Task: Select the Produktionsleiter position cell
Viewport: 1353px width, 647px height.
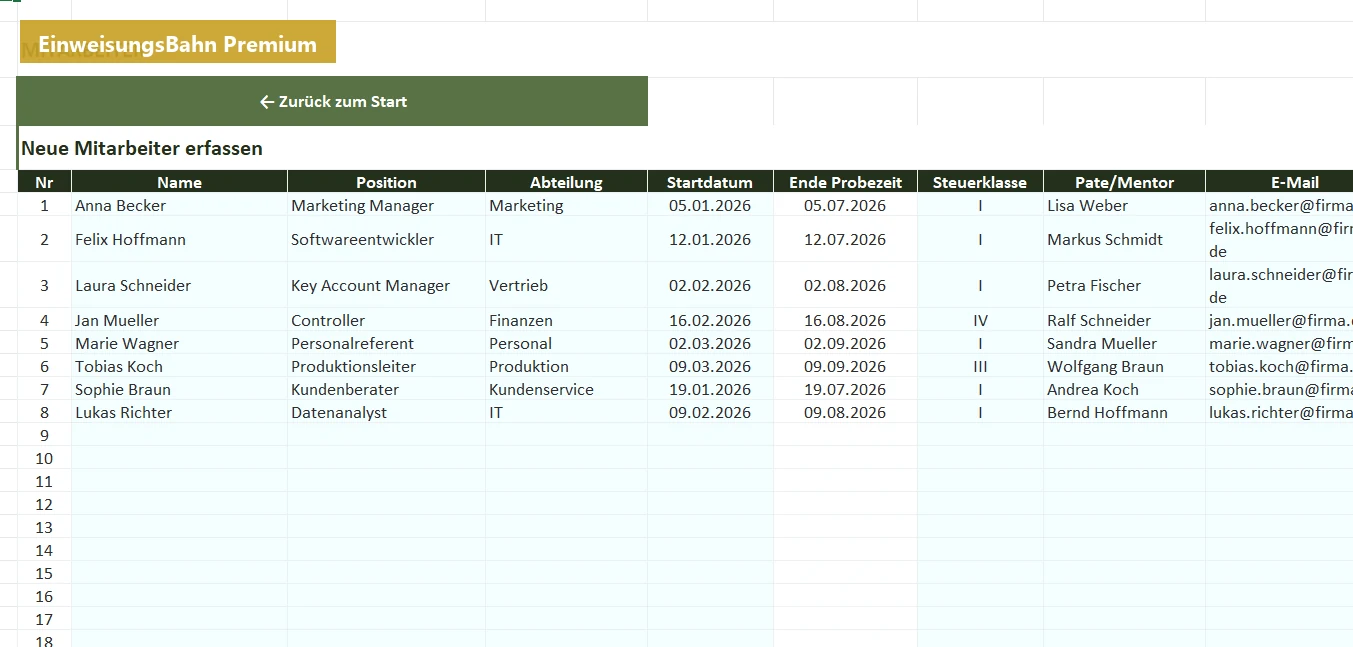Action: coord(386,366)
